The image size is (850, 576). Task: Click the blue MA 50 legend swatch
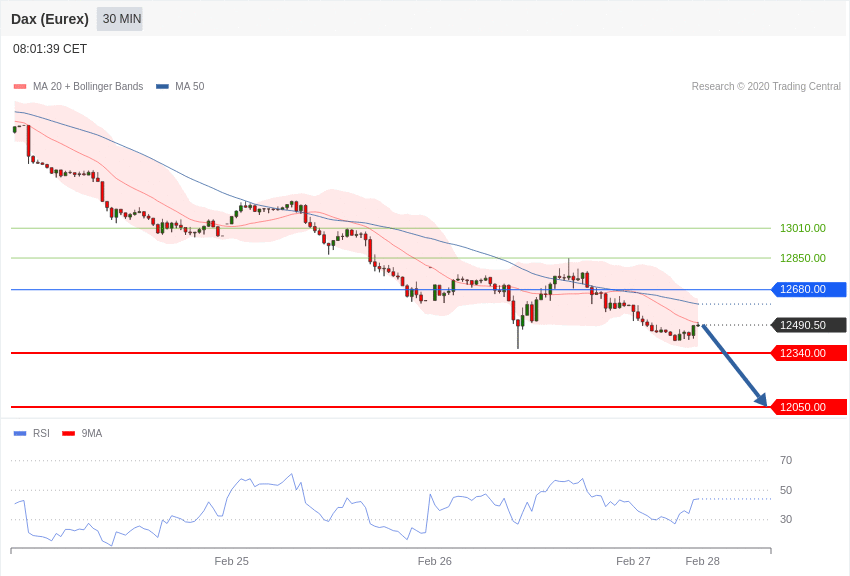pos(162,87)
